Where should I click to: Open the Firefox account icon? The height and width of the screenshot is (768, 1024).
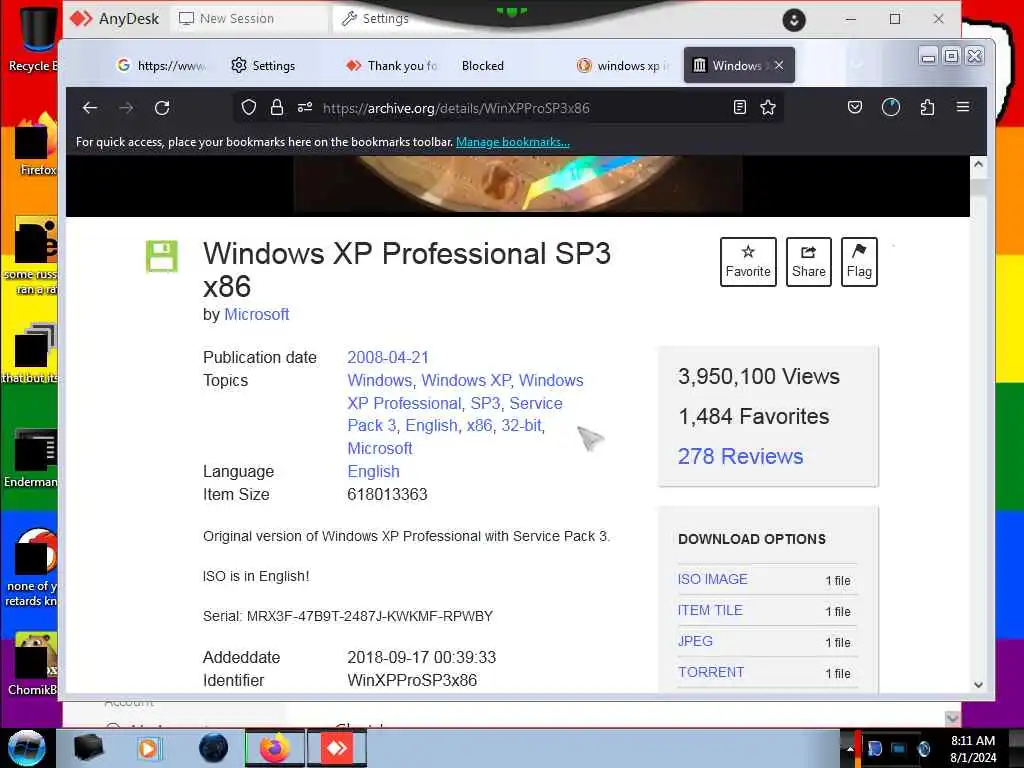pyautogui.click(x=891, y=108)
